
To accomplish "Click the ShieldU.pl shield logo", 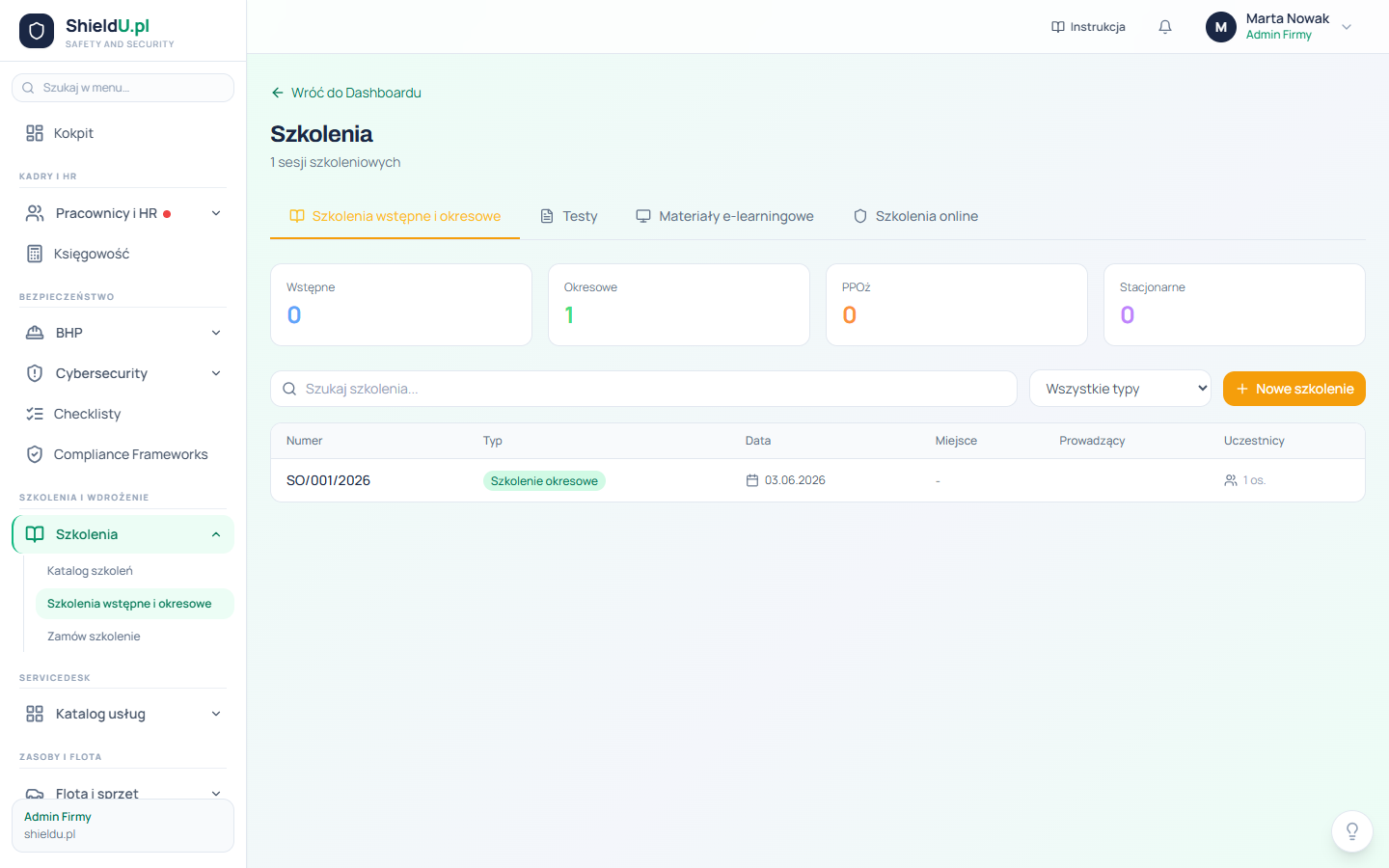I will pyautogui.click(x=37, y=31).
